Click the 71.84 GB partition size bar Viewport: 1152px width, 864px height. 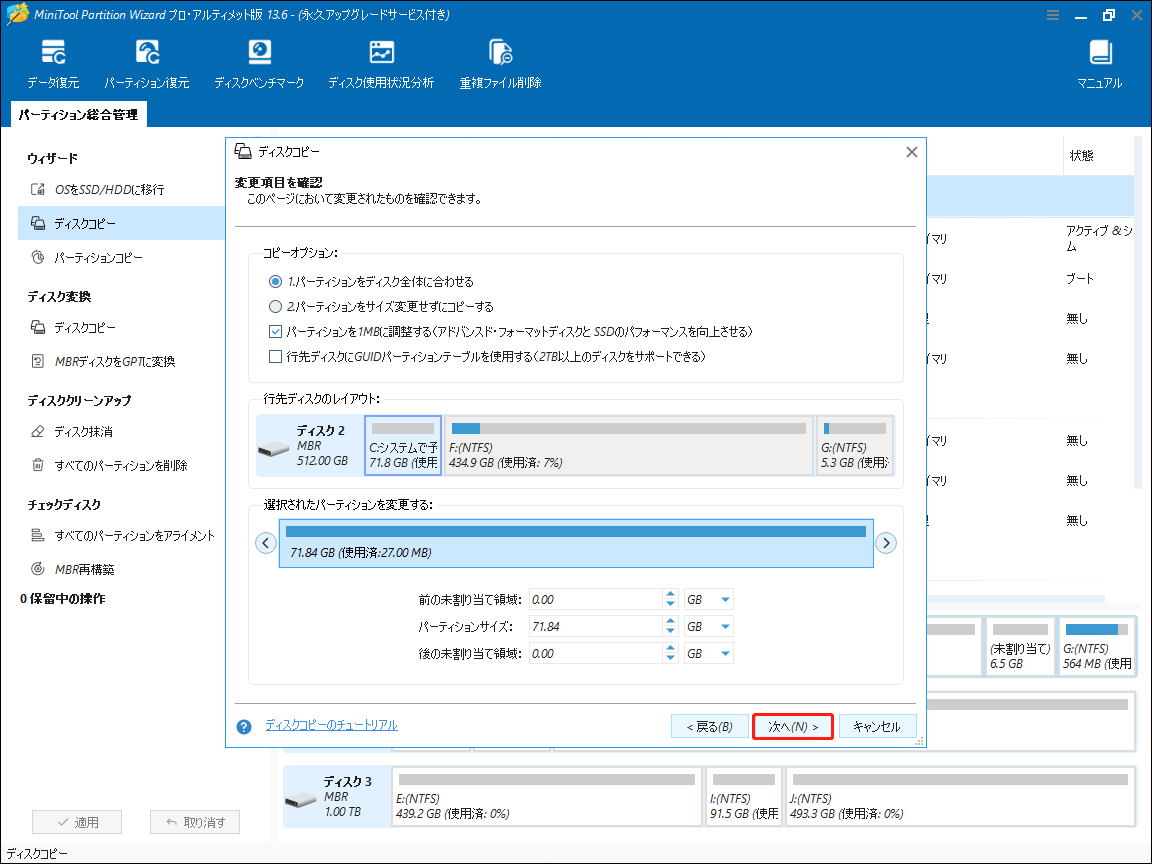coord(576,543)
